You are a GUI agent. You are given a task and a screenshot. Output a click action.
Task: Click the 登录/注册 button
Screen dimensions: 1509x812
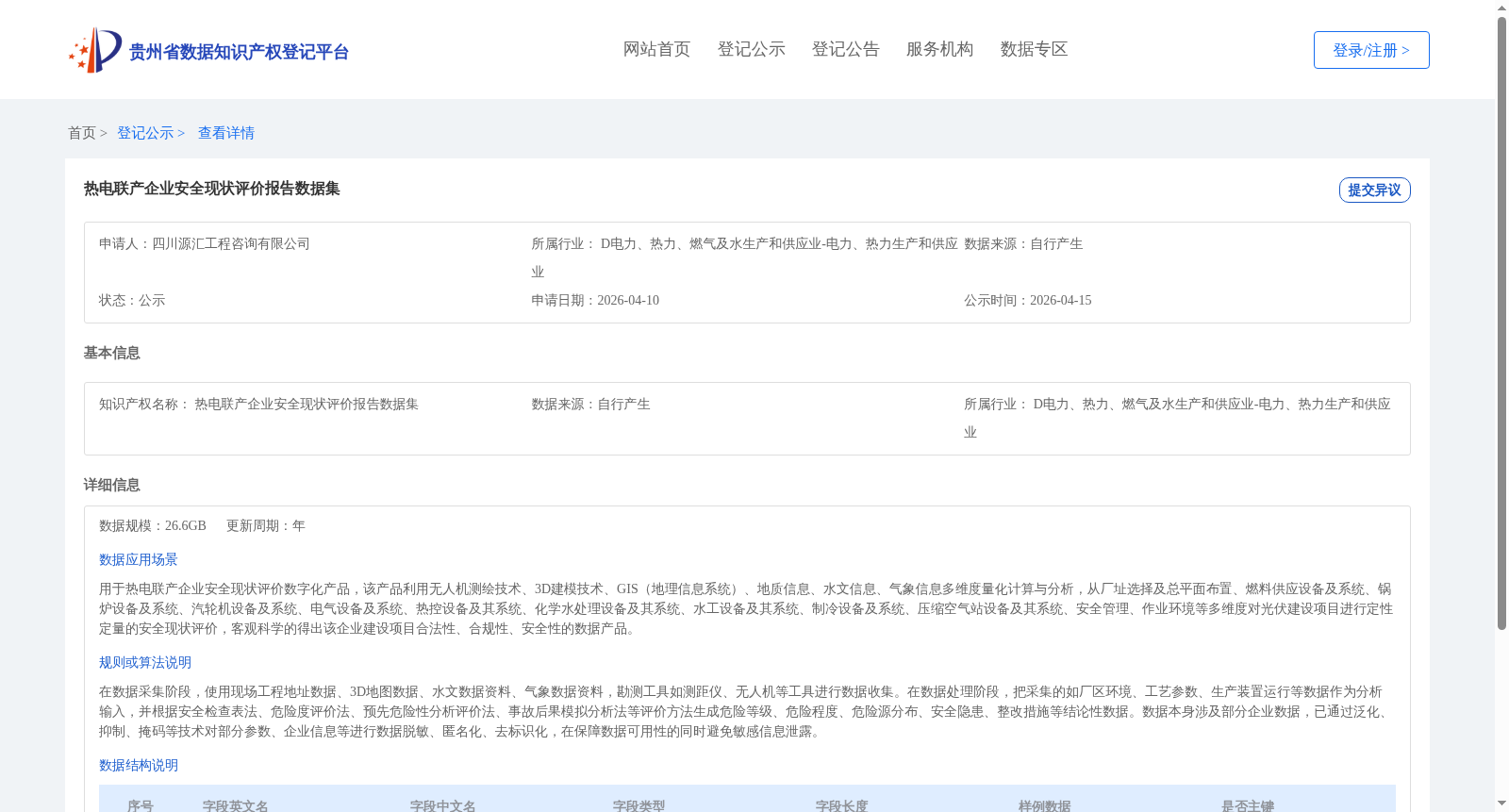coord(1371,50)
